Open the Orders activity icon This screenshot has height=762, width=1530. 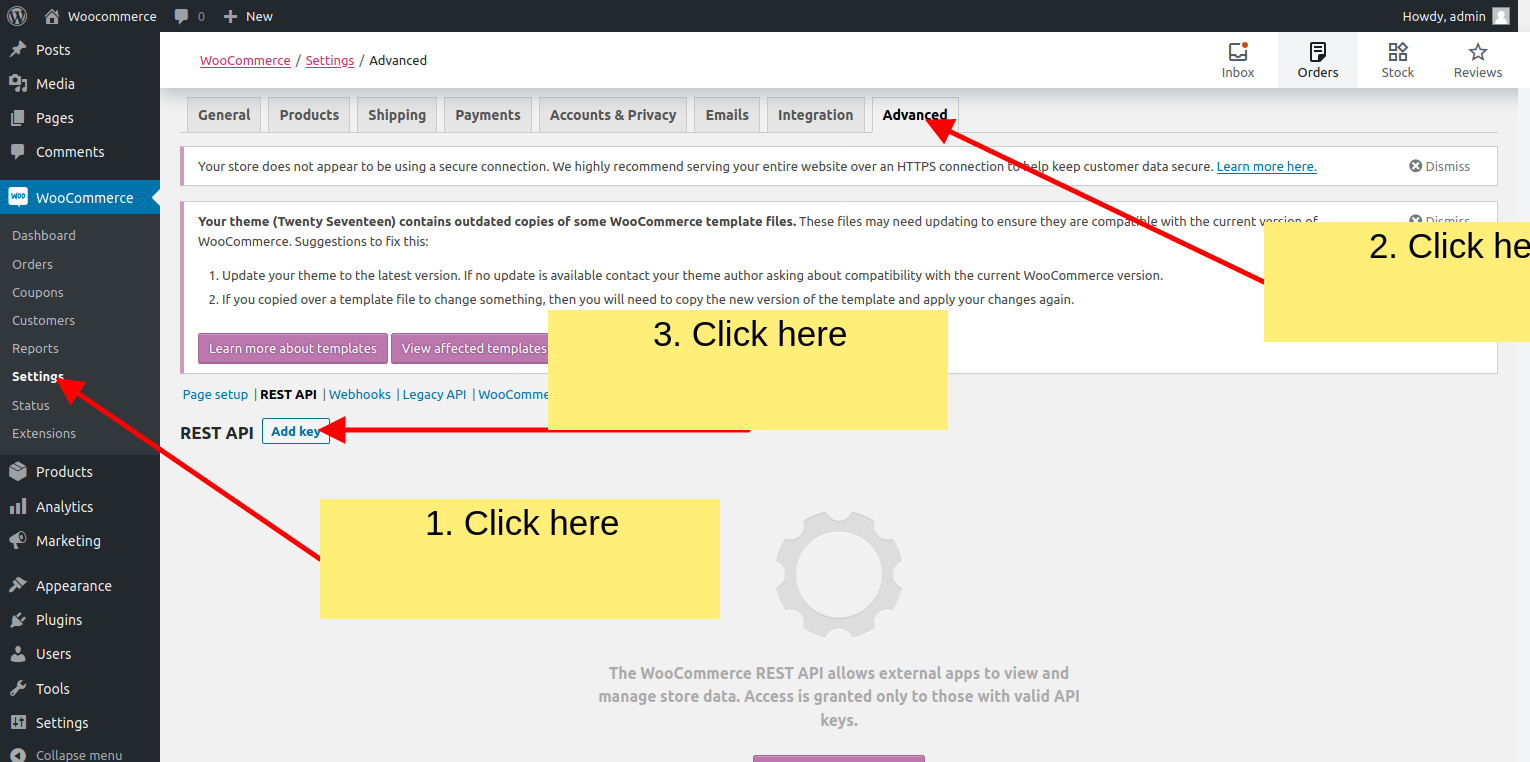1318,52
